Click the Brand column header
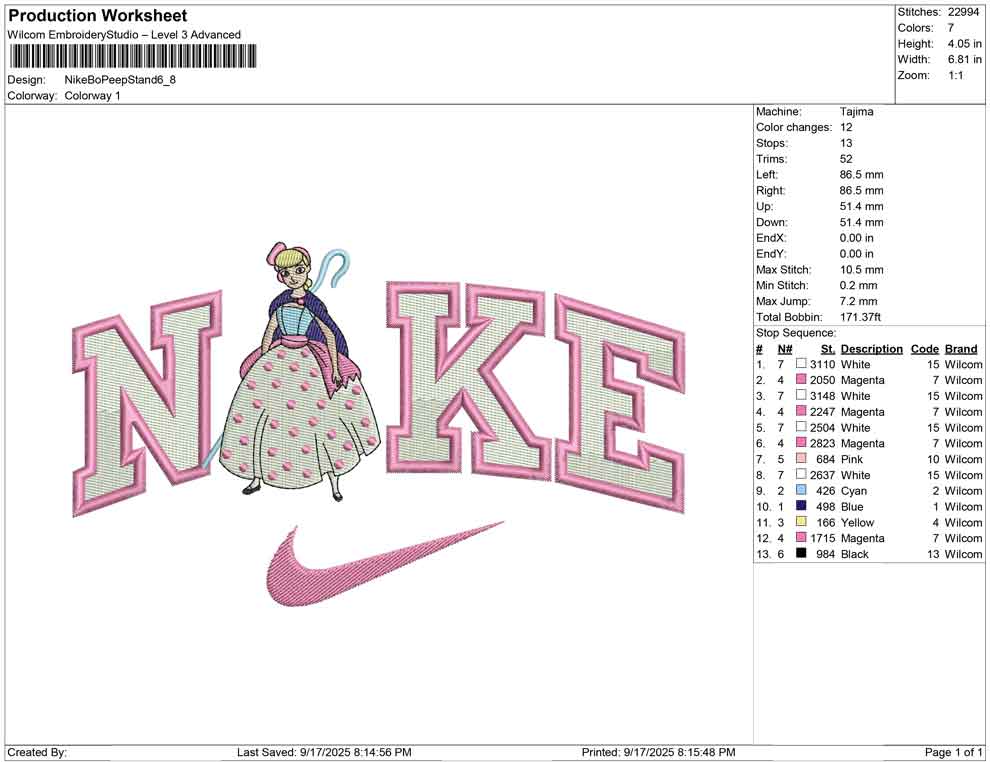 [961, 348]
